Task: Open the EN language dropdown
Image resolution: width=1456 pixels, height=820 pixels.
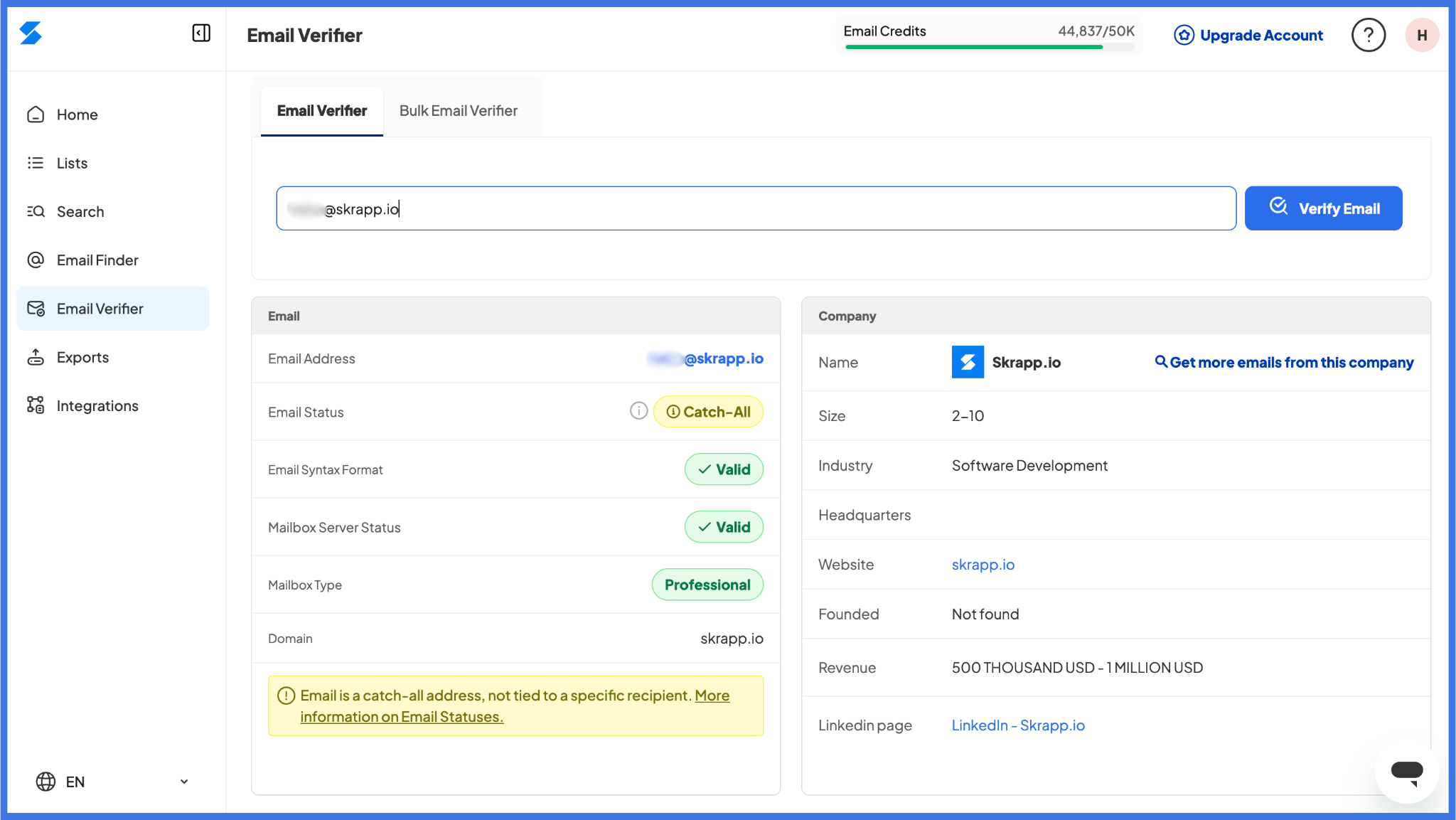Action: click(113, 782)
